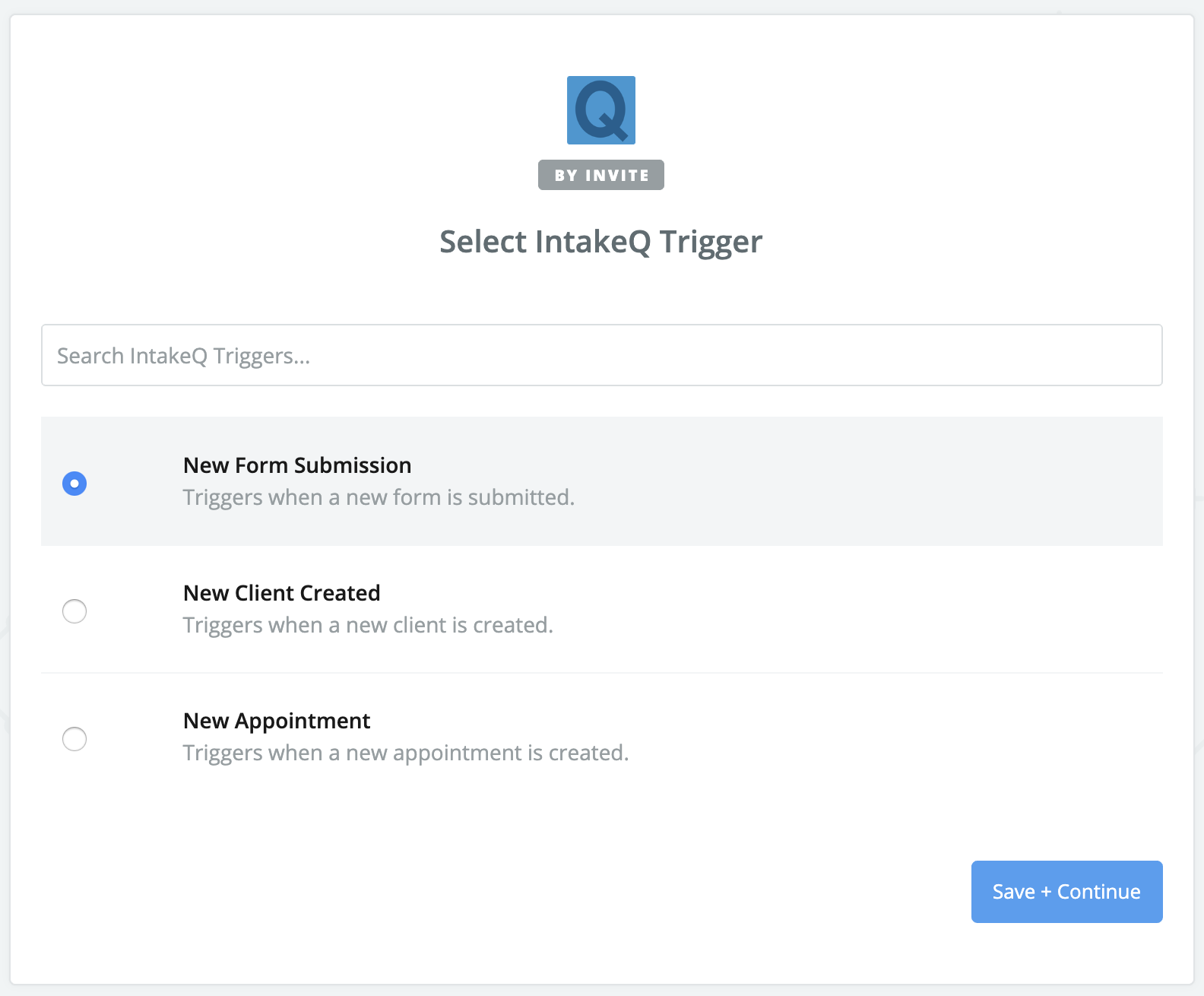Focus the Search IntakeQ Triggers field
Image resolution: width=1204 pixels, height=996 pixels.
(602, 355)
